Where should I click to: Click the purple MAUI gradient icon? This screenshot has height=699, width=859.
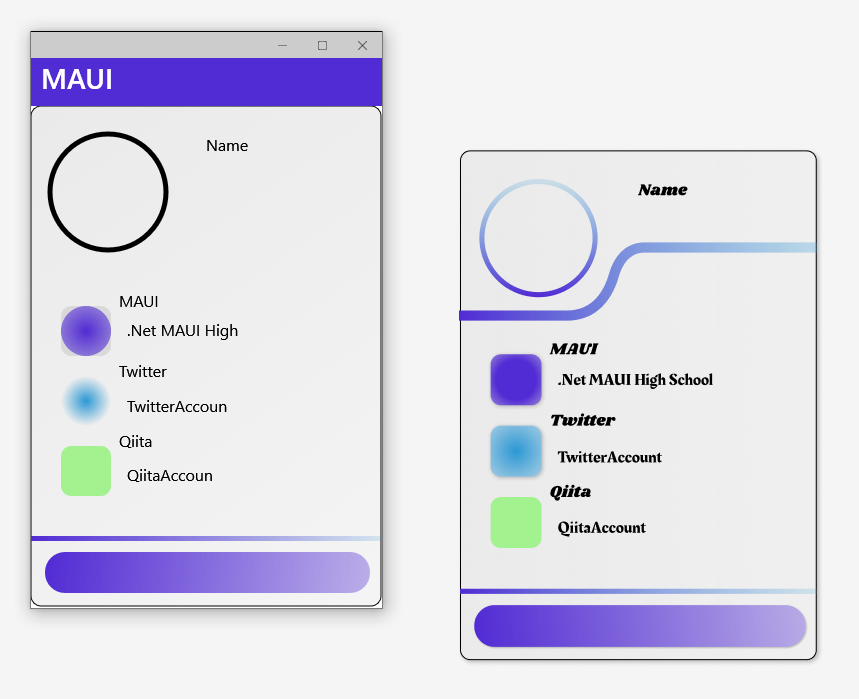tap(85, 330)
